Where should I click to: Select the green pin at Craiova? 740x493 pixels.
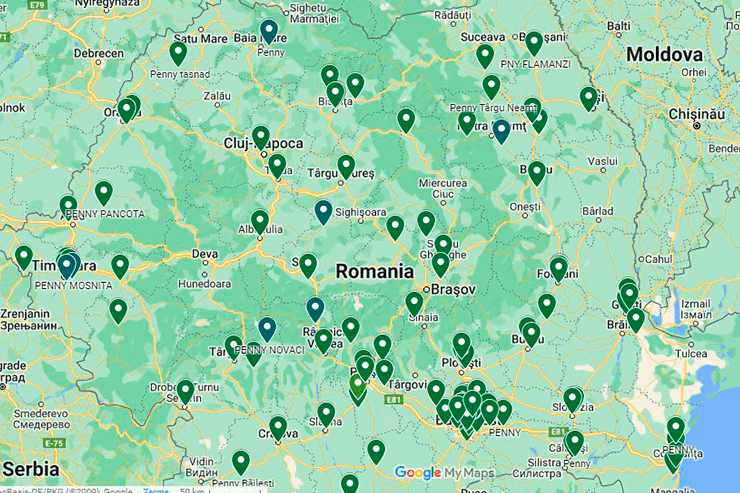pyautogui.click(x=278, y=428)
